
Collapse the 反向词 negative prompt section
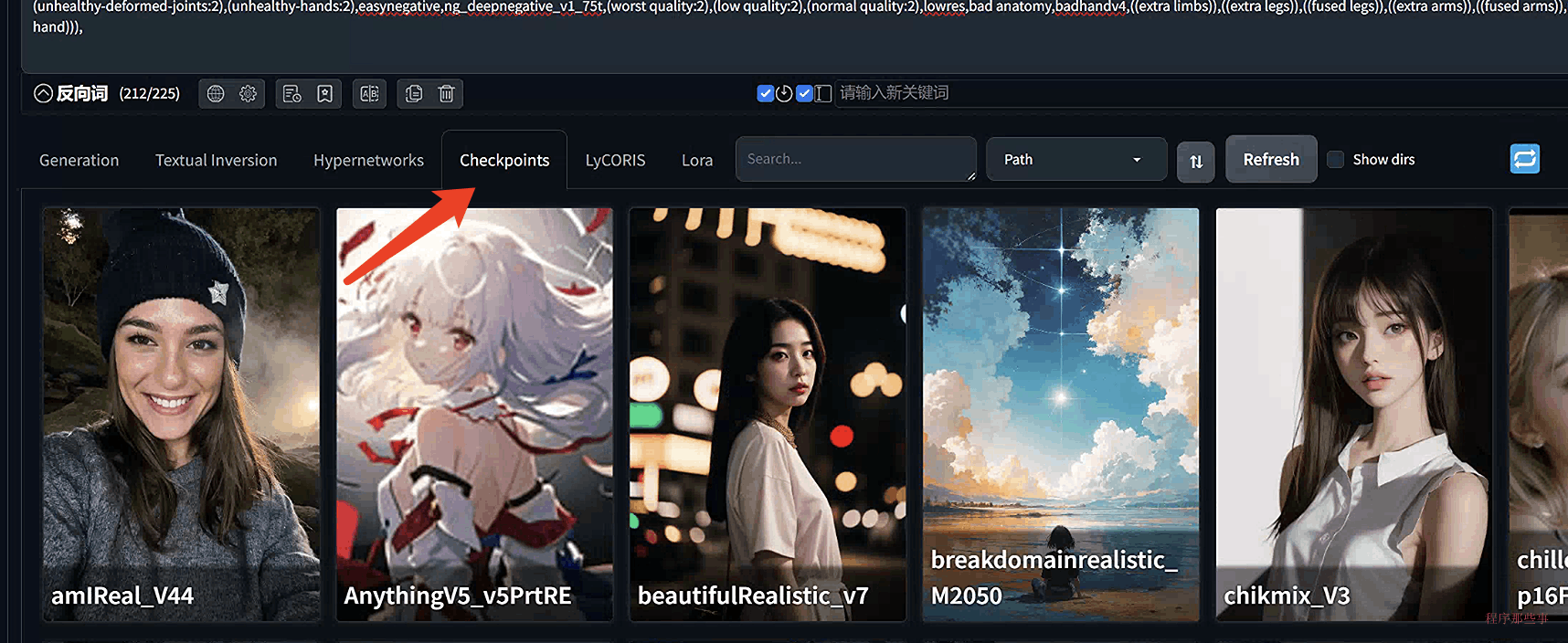coord(43,93)
